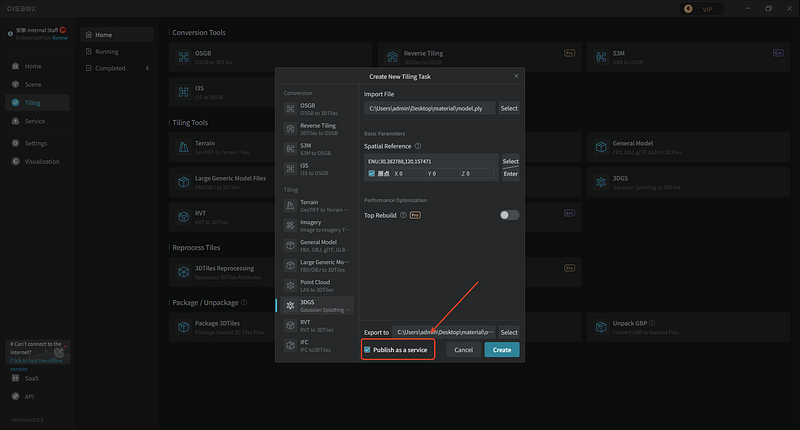
Task: Open the Top Rebuild help icon
Action: pos(403,215)
